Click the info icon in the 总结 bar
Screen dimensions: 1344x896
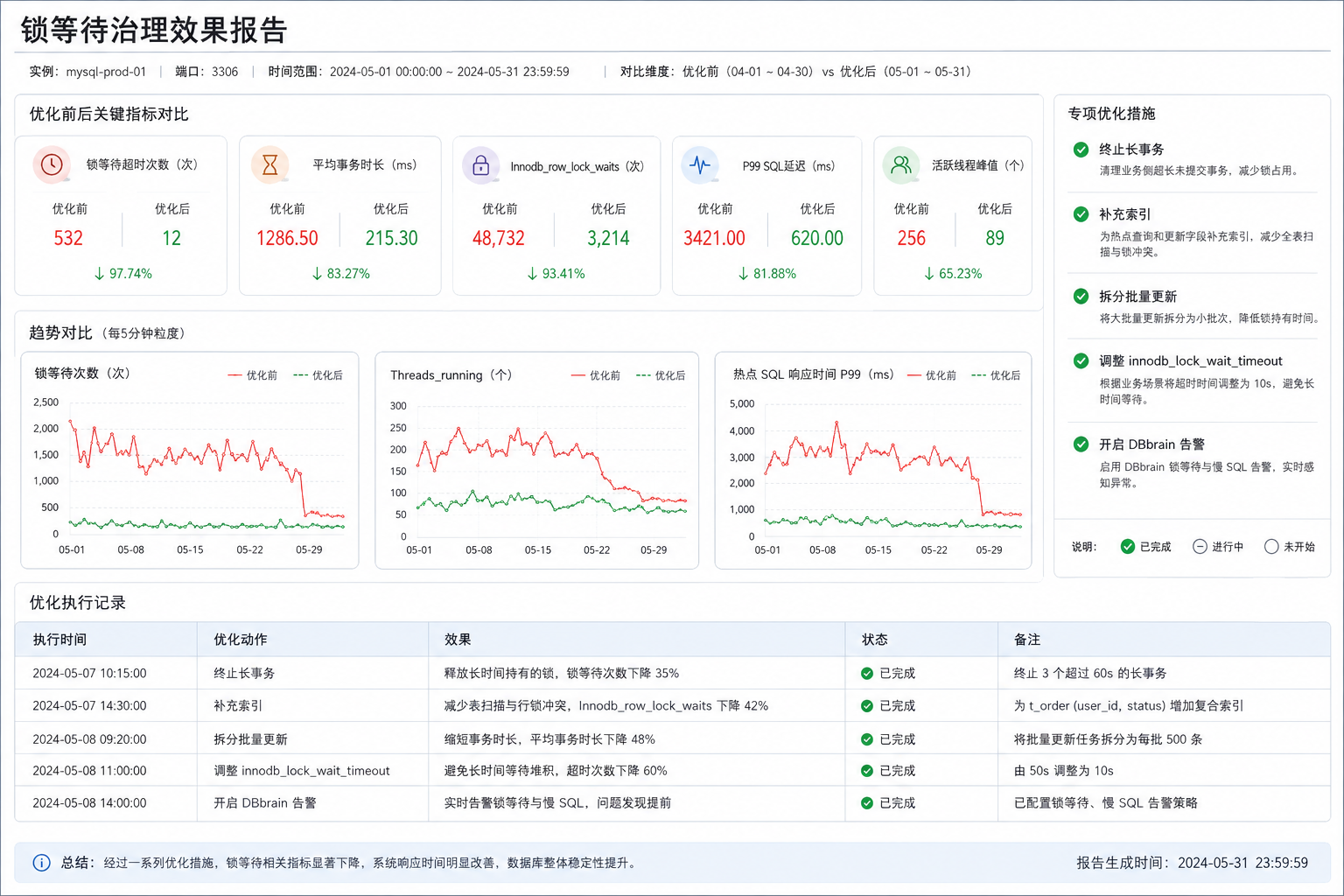(41, 863)
